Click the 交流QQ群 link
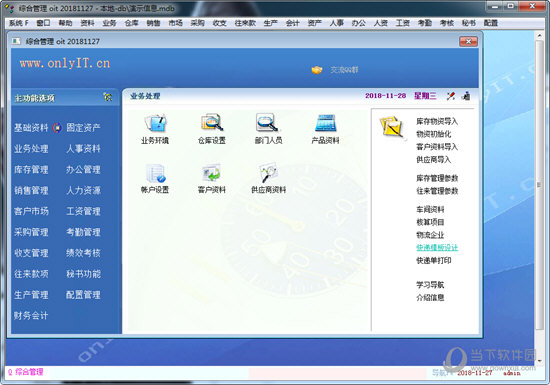The image size is (550, 385). (x=344, y=70)
